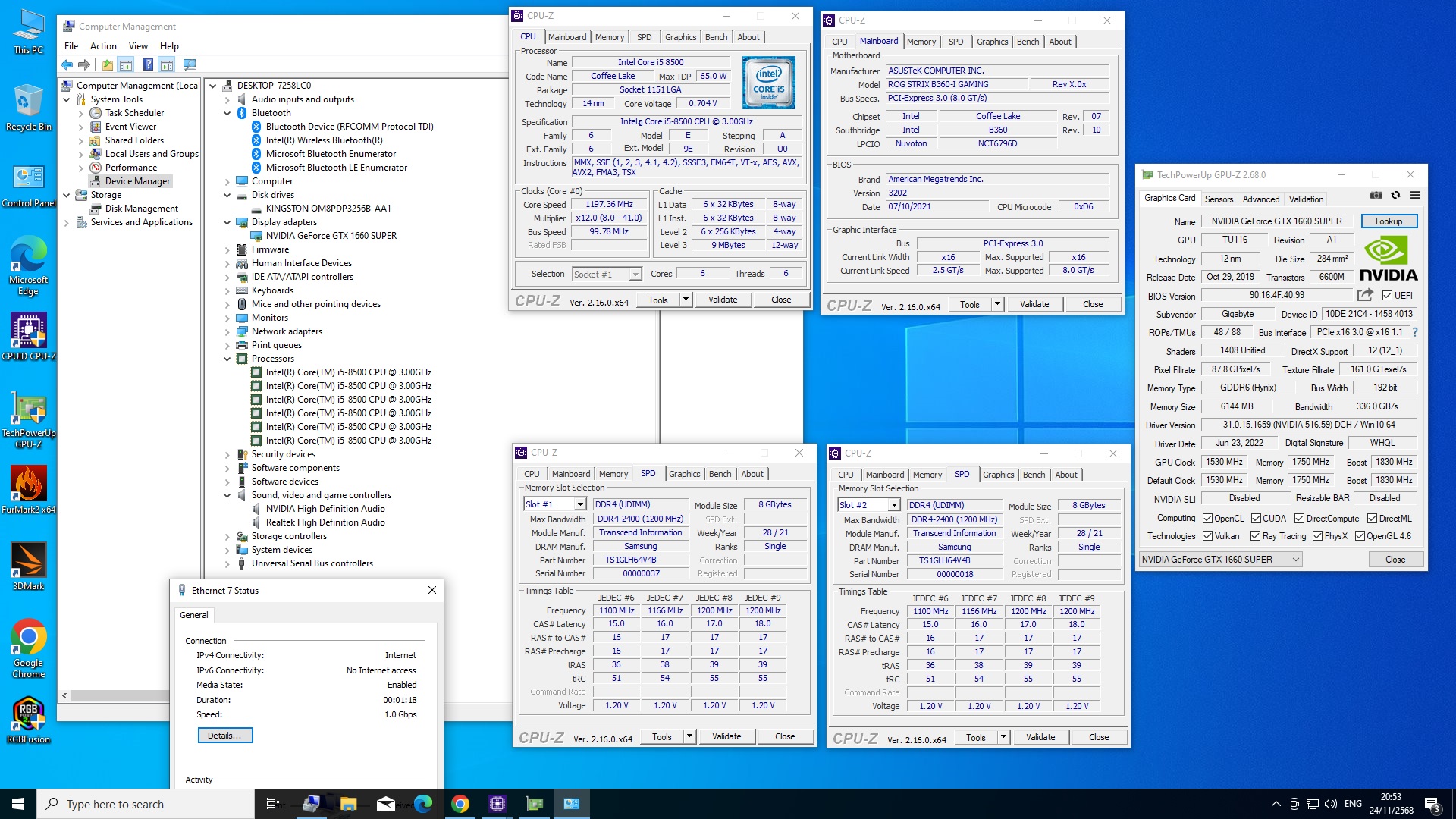Click the Windows taskbar search box

146,804
